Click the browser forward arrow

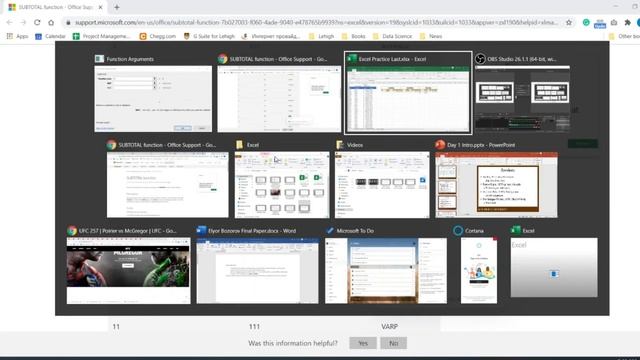[x=23, y=22]
